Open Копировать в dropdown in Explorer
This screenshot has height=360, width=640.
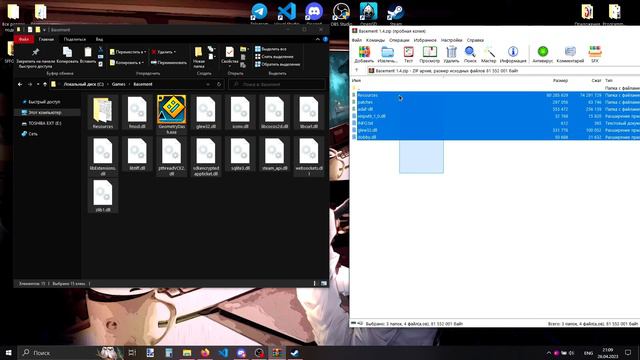click(126, 62)
